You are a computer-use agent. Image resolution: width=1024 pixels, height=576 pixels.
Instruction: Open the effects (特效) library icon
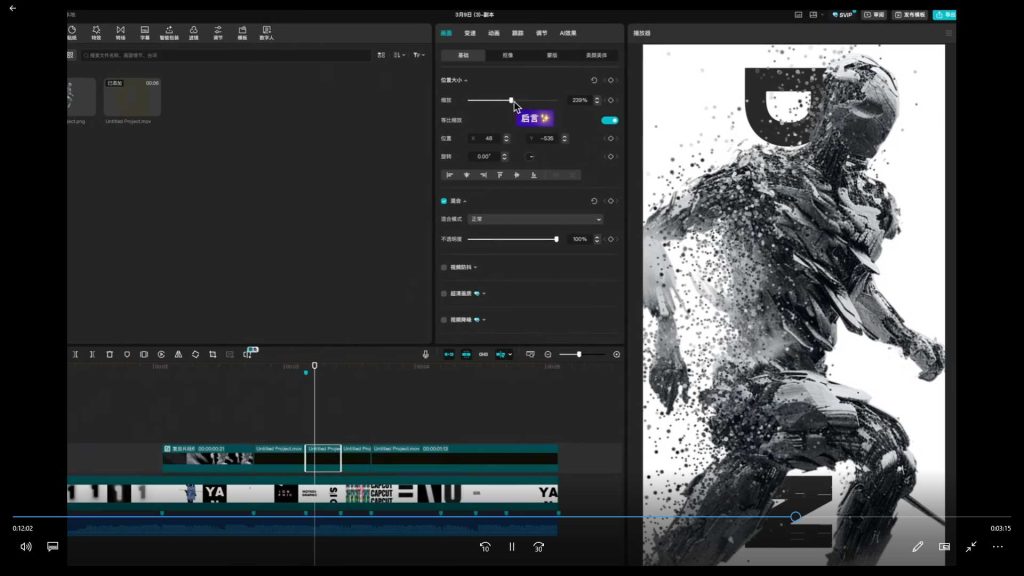(x=96, y=33)
